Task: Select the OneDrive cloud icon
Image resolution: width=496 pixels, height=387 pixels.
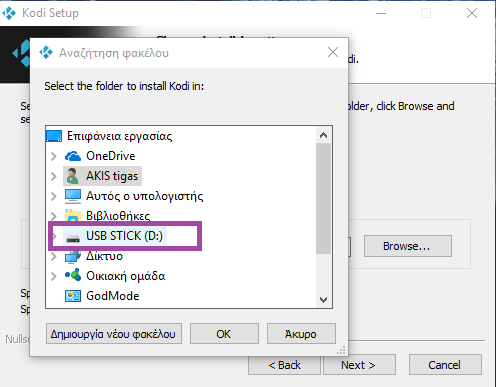Action: click(x=73, y=156)
